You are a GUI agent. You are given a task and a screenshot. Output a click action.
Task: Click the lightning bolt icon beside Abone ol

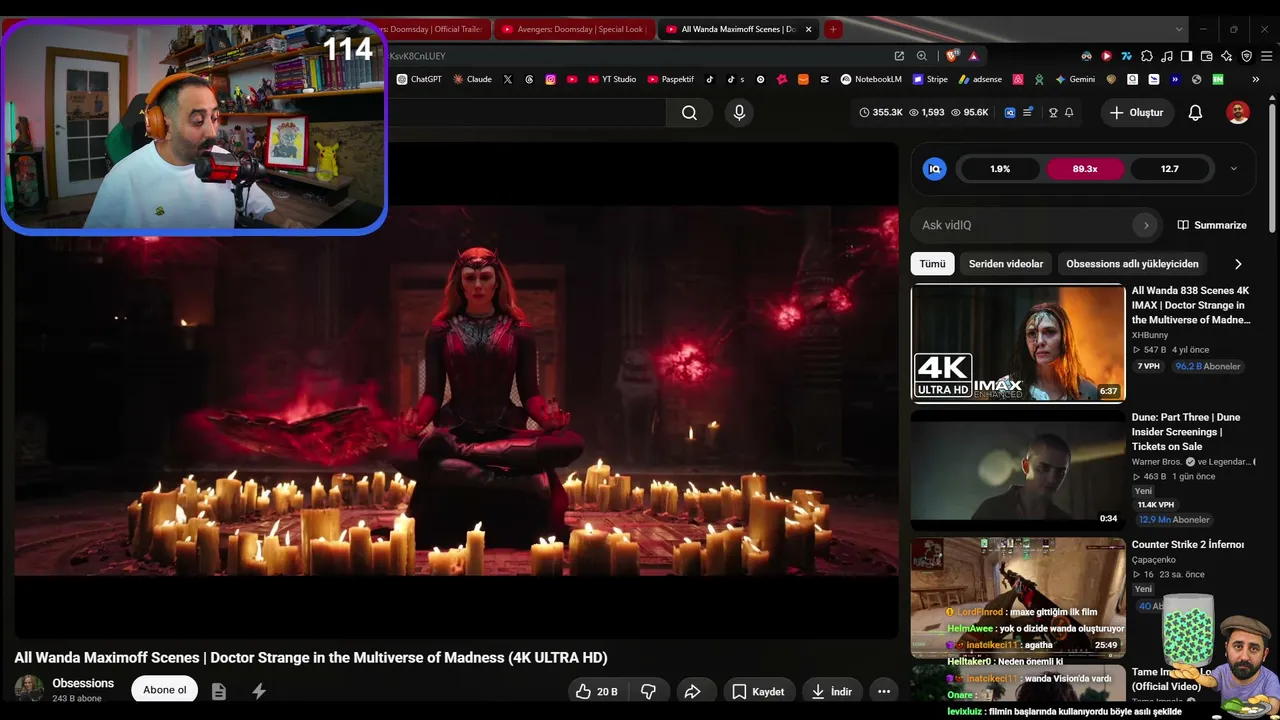(259, 691)
